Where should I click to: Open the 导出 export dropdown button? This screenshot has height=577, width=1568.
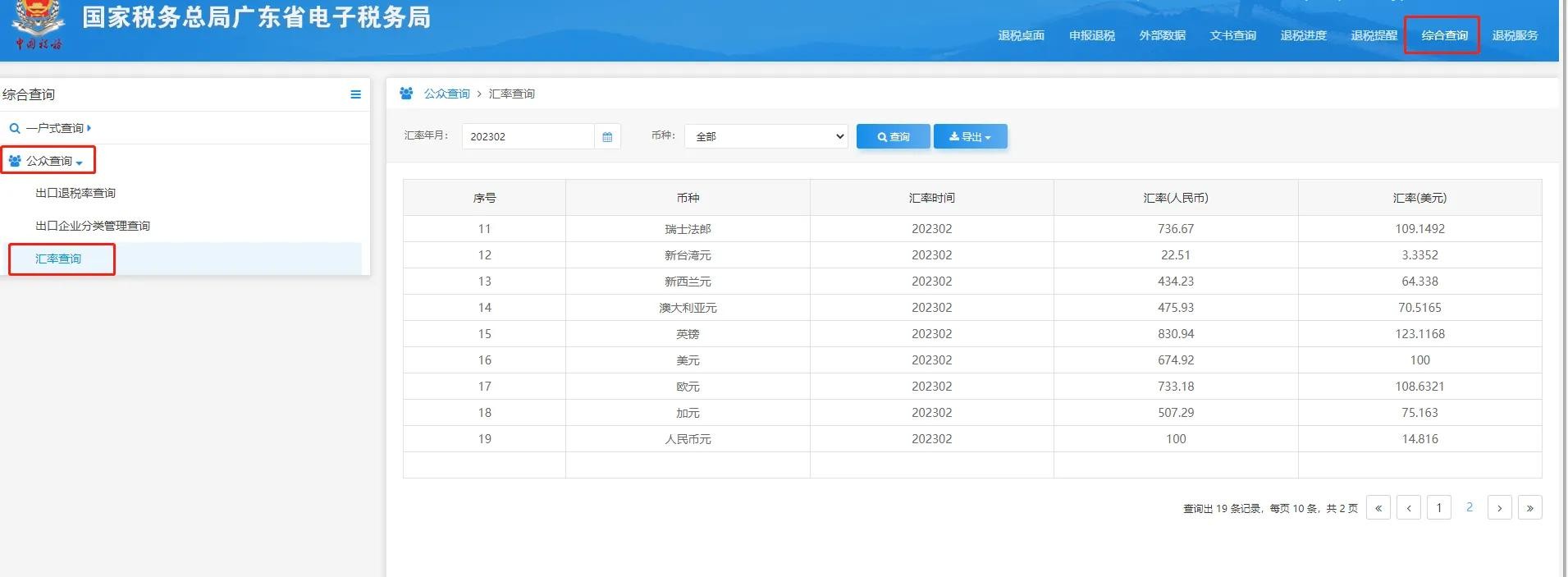coord(970,137)
